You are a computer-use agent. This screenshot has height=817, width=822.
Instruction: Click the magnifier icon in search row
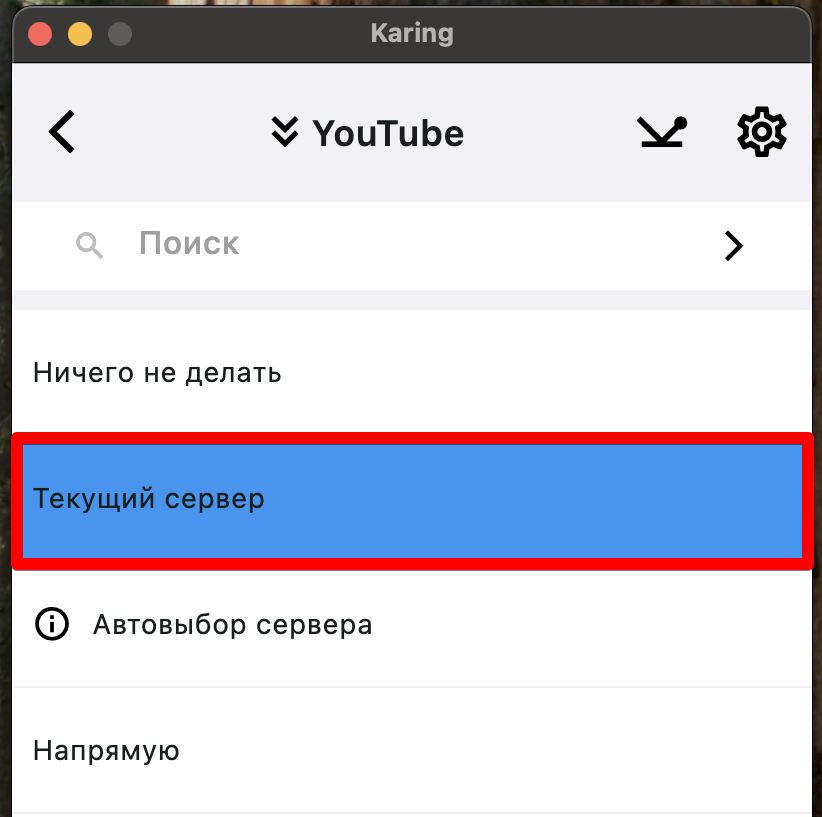(89, 245)
